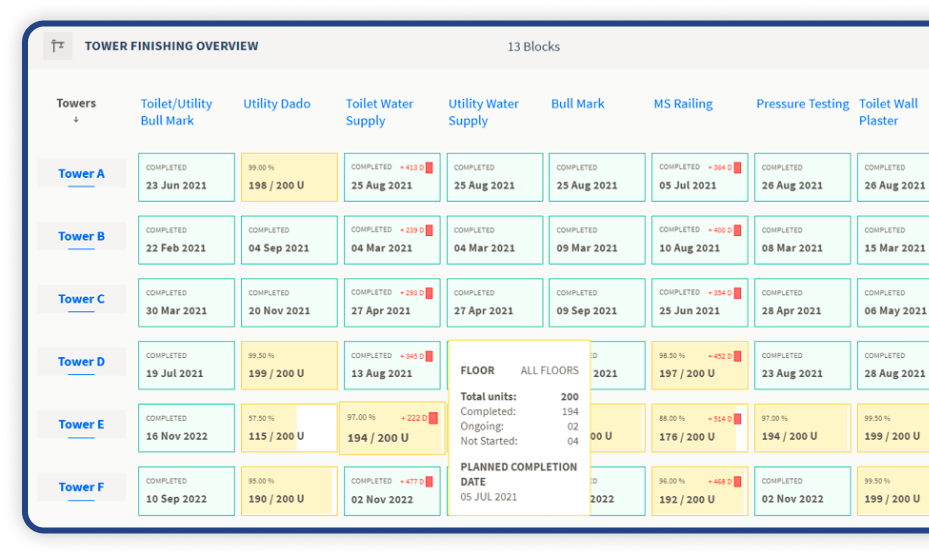Open Tower C details
Viewport: 929px width, 553px height.
click(x=81, y=299)
